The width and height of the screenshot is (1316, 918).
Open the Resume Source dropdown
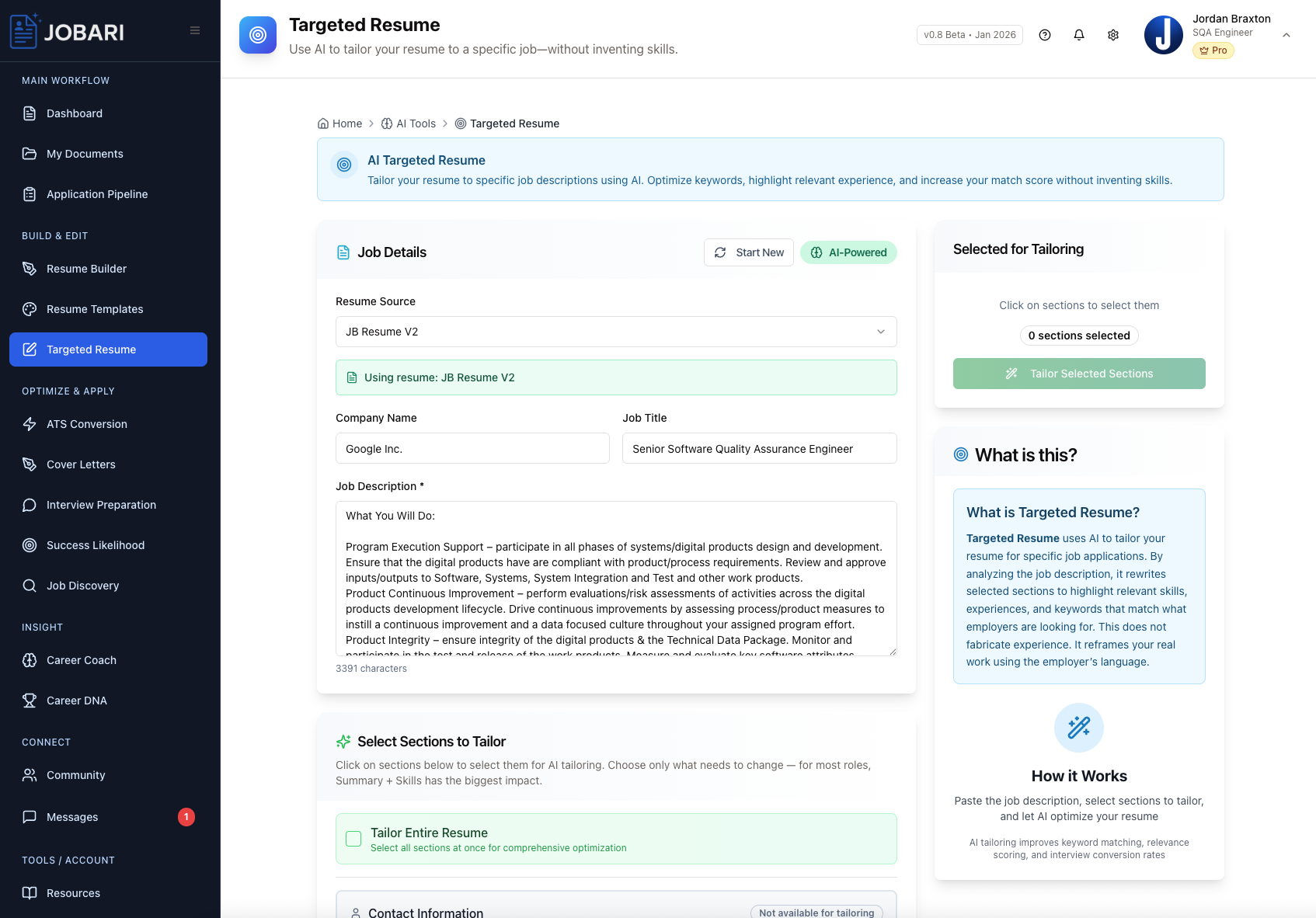tap(615, 332)
